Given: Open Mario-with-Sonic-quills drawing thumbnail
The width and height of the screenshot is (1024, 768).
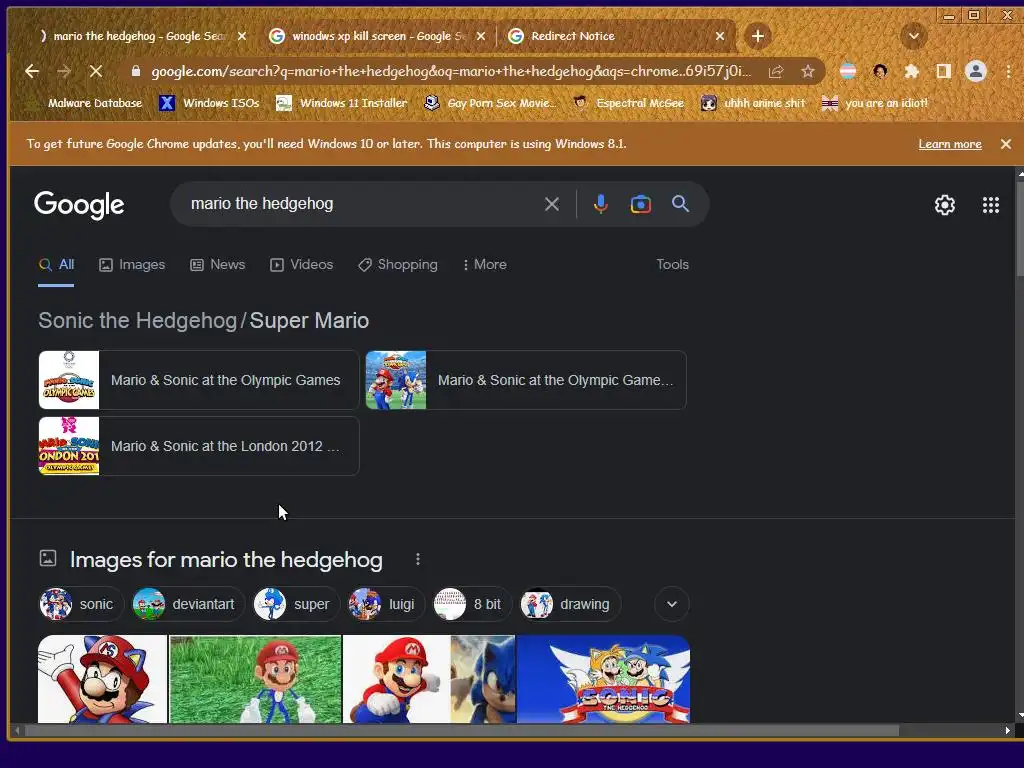Looking at the screenshot, I should click(x=103, y=679).
